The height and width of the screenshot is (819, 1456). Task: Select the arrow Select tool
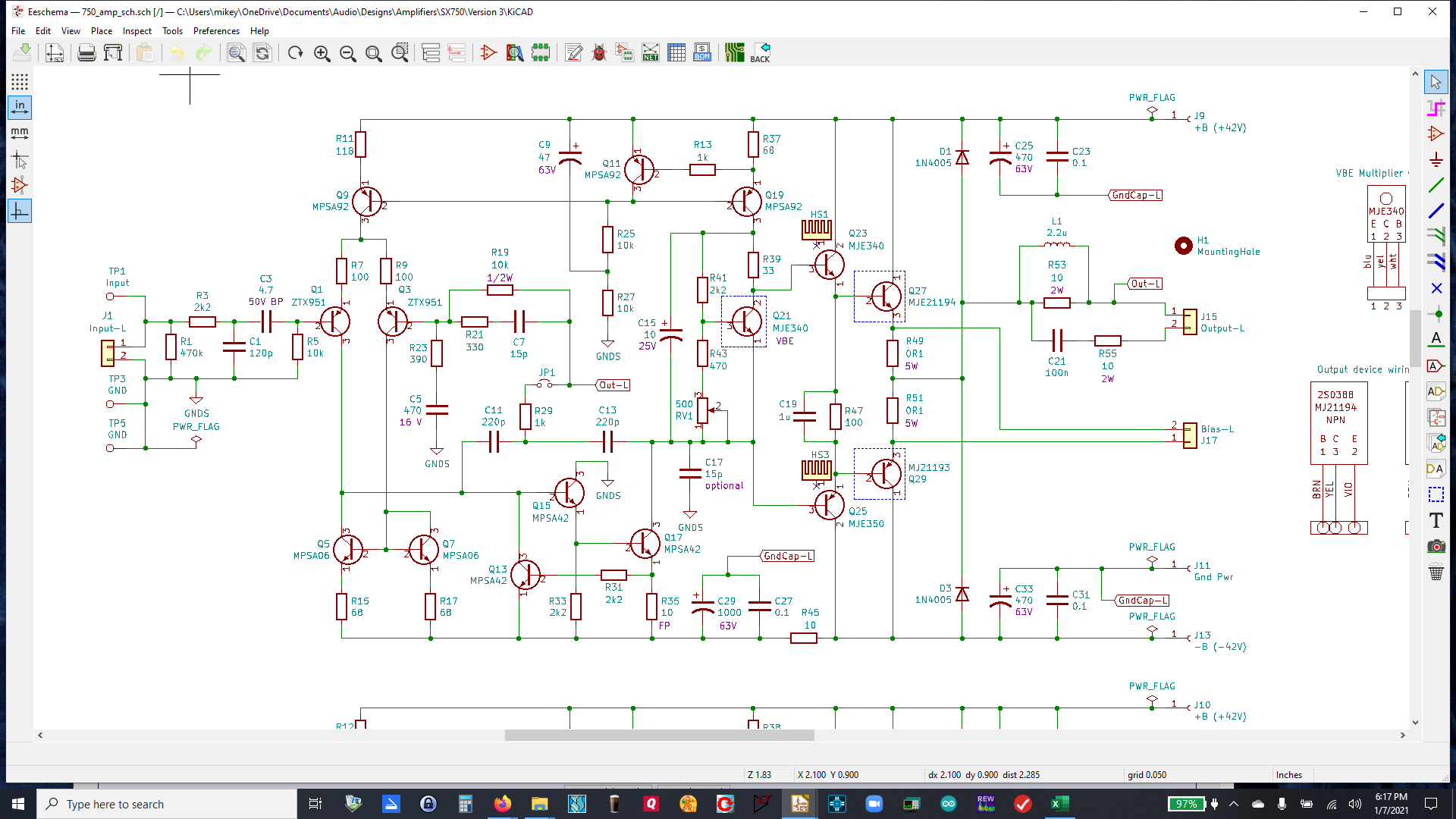coord(1436,82)
